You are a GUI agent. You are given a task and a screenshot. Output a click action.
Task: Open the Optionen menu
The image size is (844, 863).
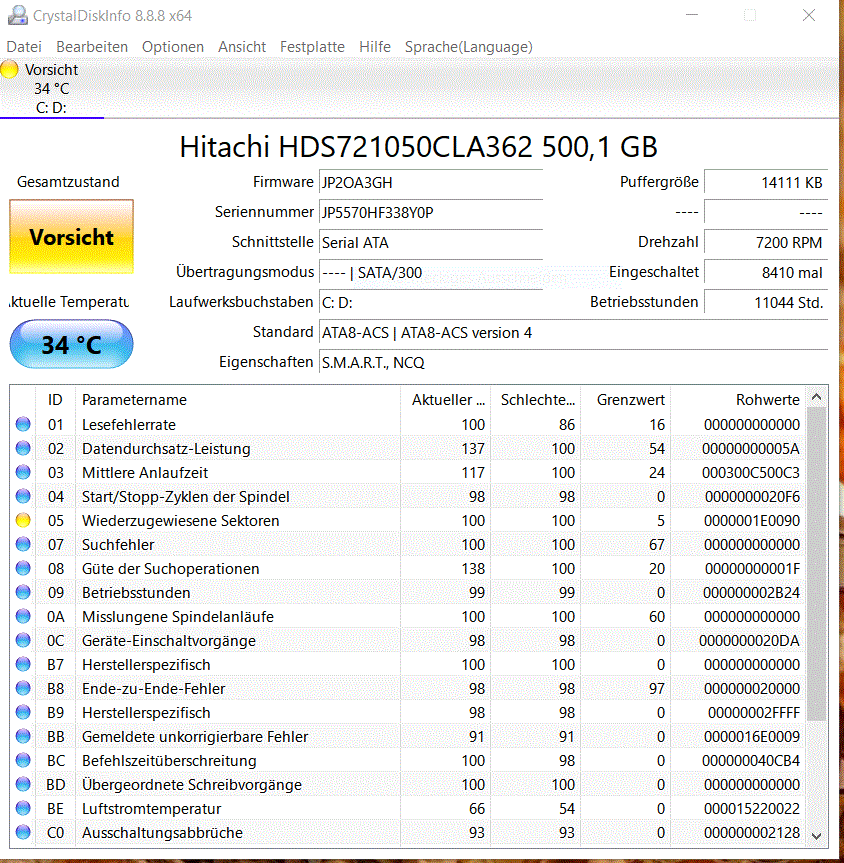[x=173, y=47]
